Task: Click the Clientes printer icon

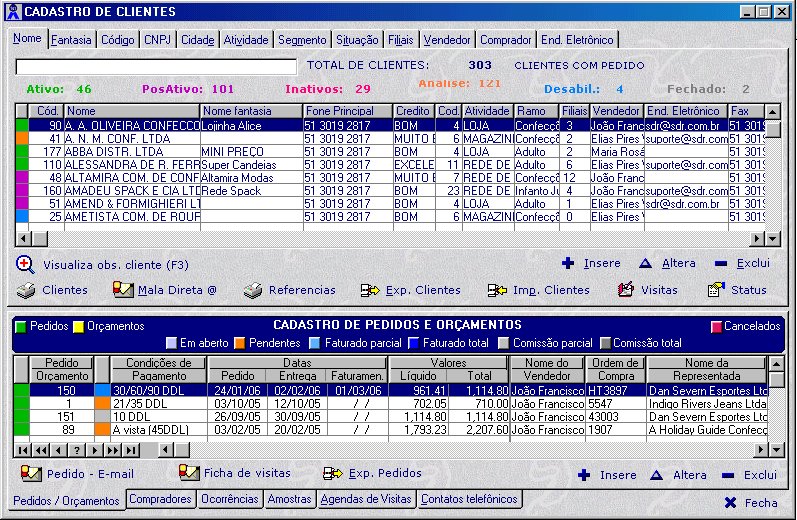Action: pos(25,290)
